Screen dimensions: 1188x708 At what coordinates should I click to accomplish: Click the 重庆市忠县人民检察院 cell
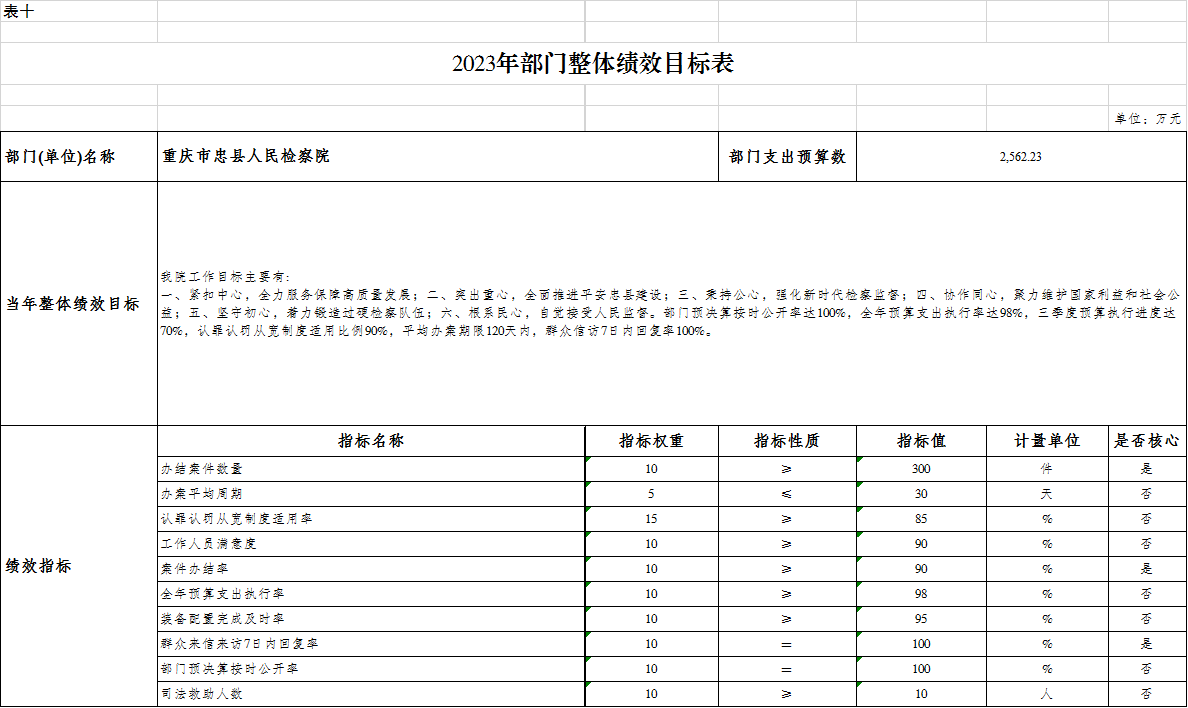point(246,157)
